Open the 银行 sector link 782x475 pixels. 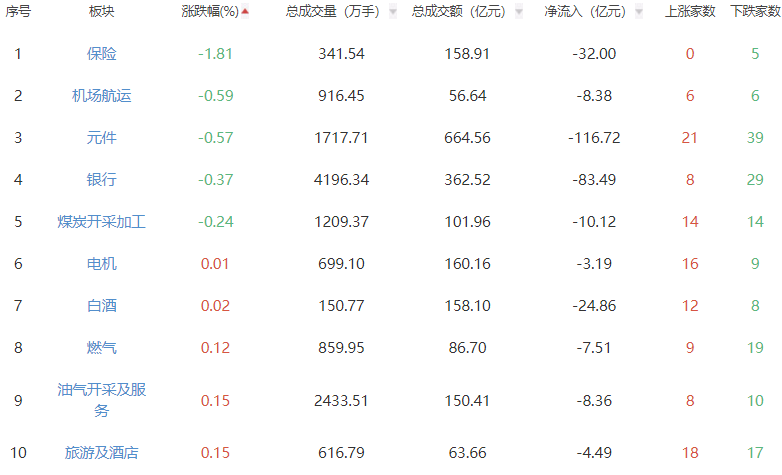pos(101,180)
